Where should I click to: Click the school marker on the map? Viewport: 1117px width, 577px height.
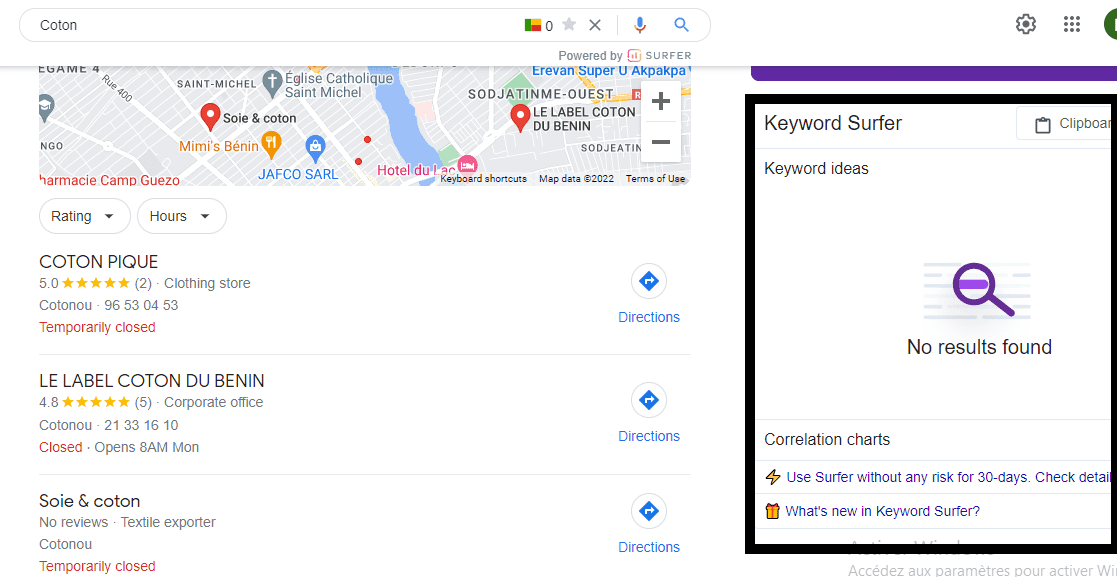46,107
